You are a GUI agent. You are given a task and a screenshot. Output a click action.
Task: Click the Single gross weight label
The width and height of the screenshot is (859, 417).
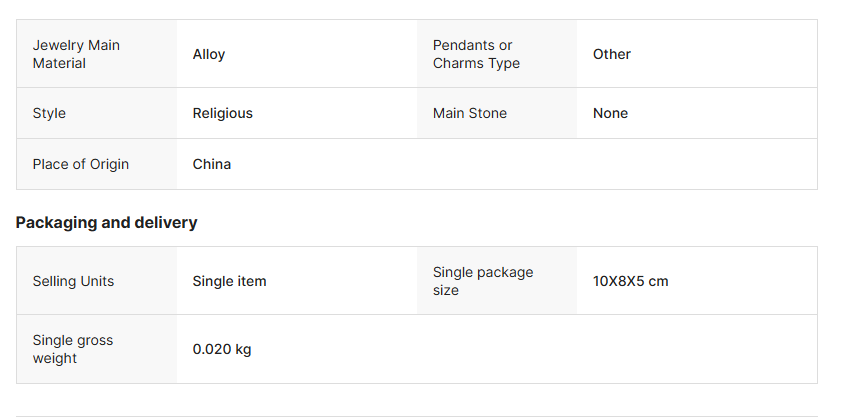(x=72, y=349)
